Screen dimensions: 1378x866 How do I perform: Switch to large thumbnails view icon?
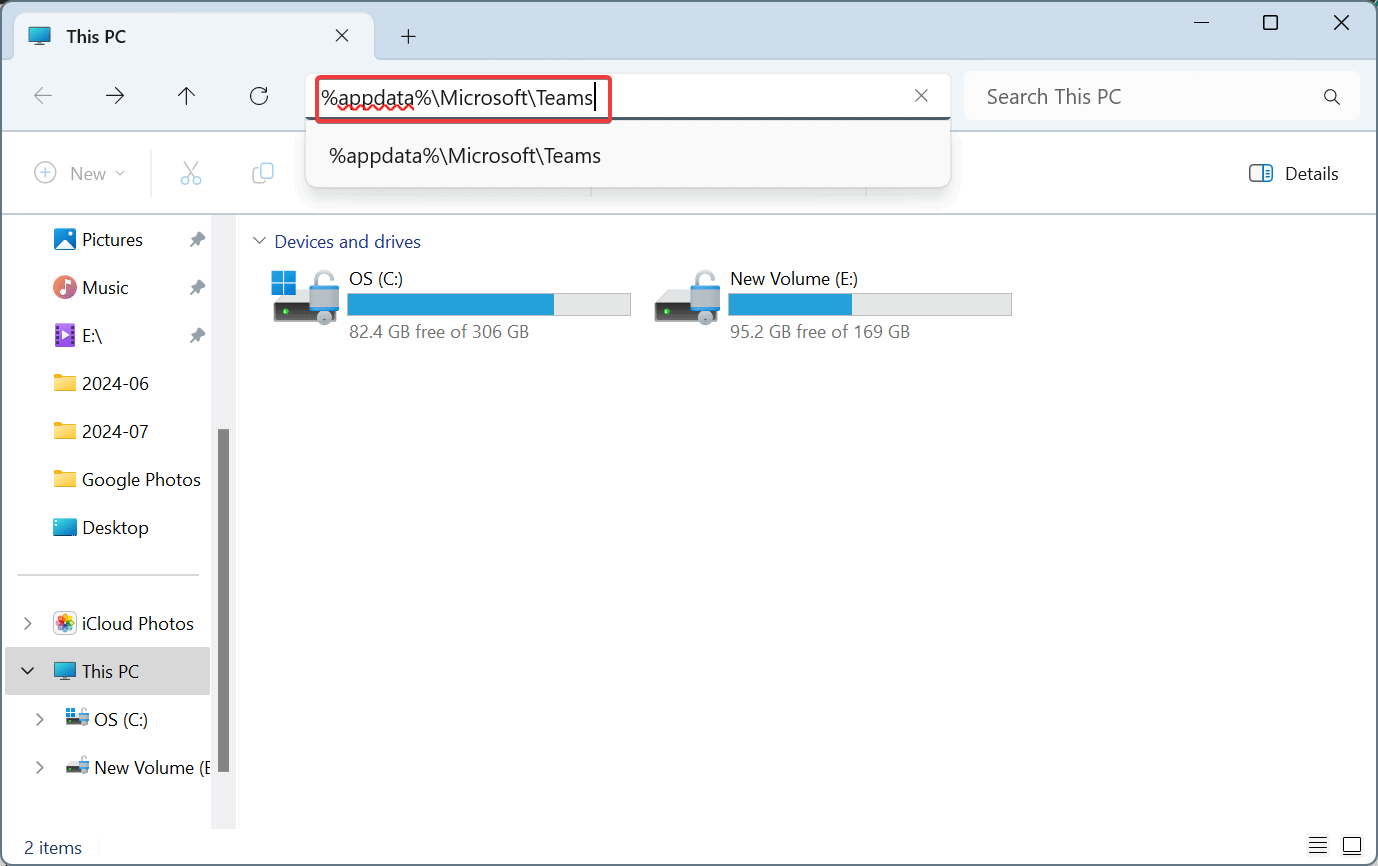(1351, 845)
